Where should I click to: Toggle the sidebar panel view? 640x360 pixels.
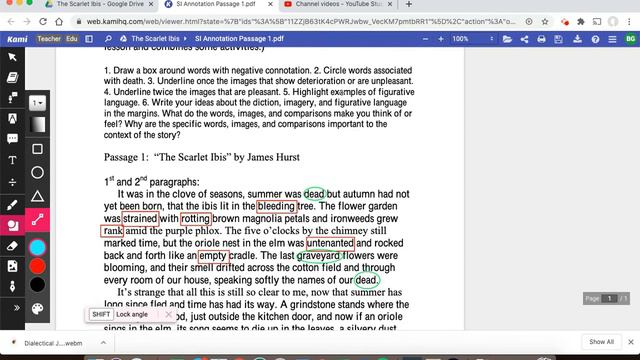click(x=89, y=39)
